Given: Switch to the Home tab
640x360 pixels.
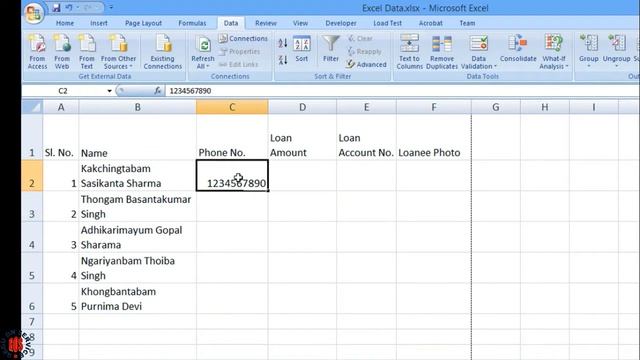Looking at the screenshot, I should (65, 23).
